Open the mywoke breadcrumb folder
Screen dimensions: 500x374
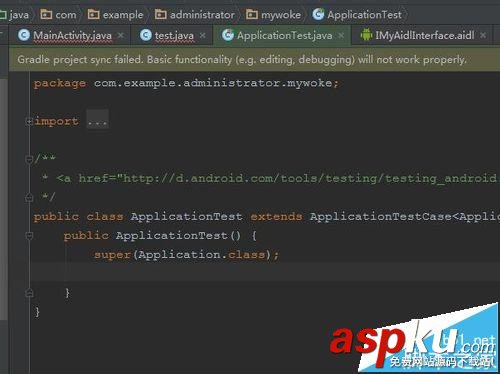coord(273,15)
